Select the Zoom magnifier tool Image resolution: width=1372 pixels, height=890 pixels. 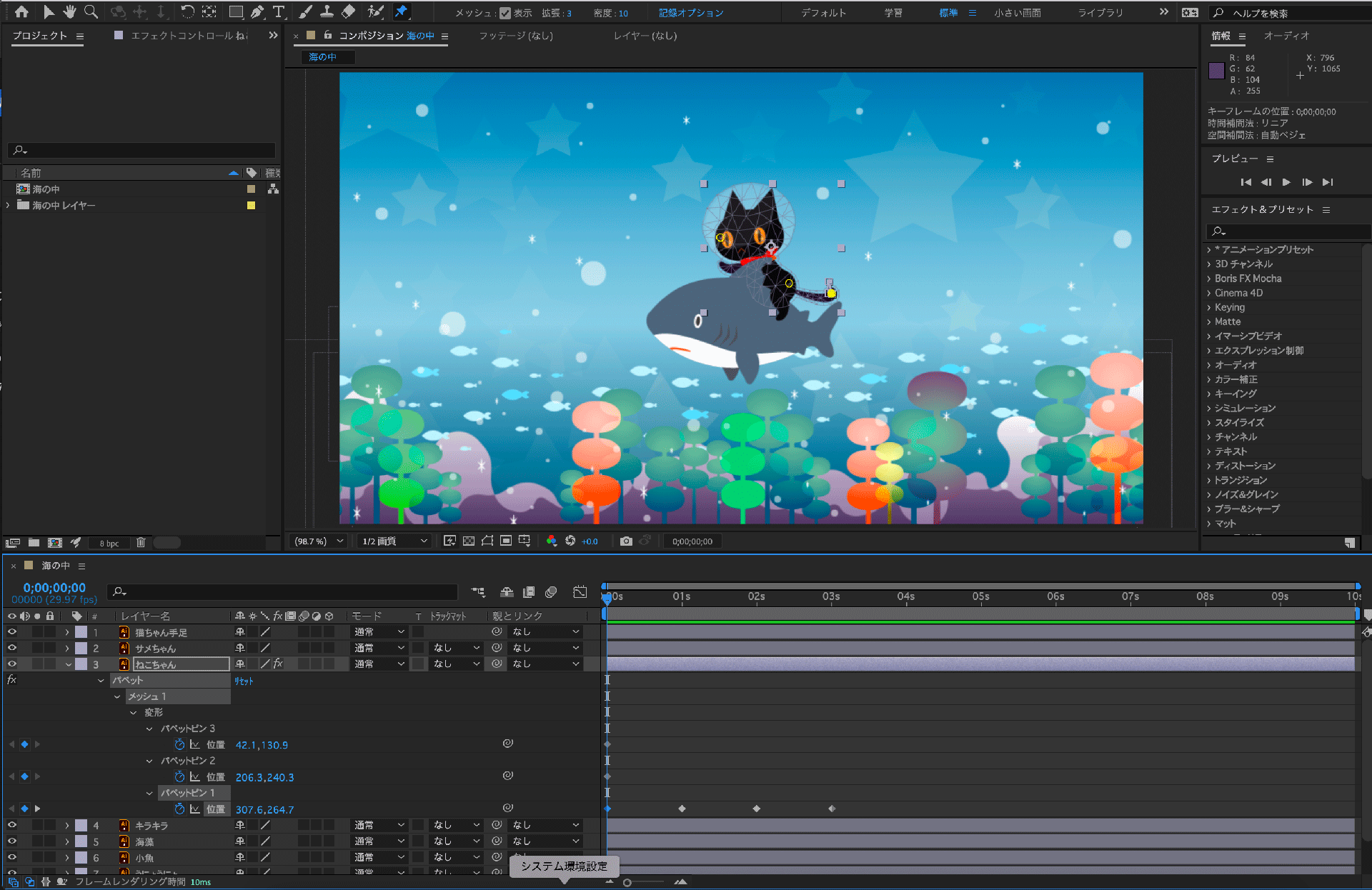click(x=91, y=12)
